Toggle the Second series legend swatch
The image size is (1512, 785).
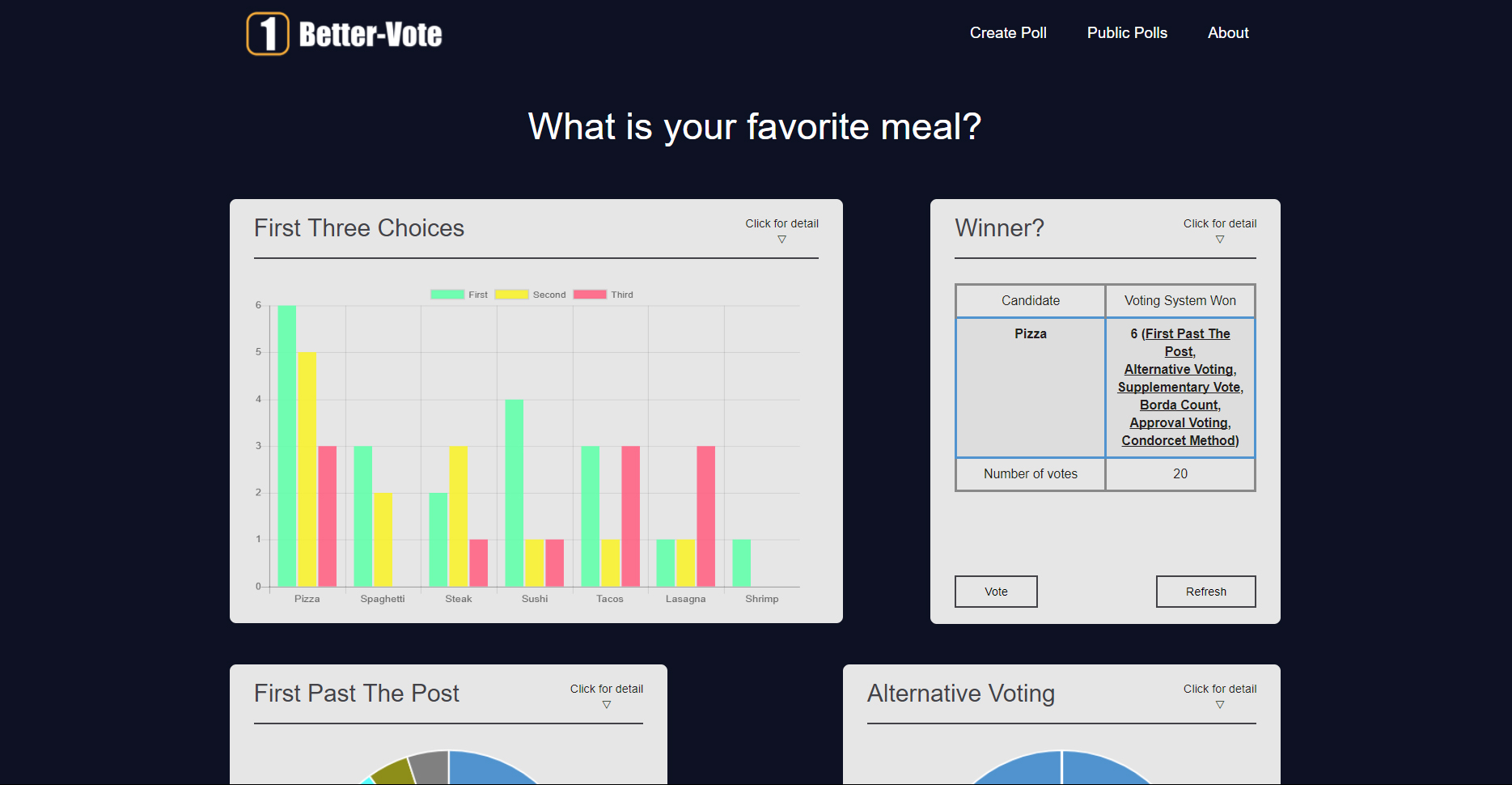(x=511, y=295)
